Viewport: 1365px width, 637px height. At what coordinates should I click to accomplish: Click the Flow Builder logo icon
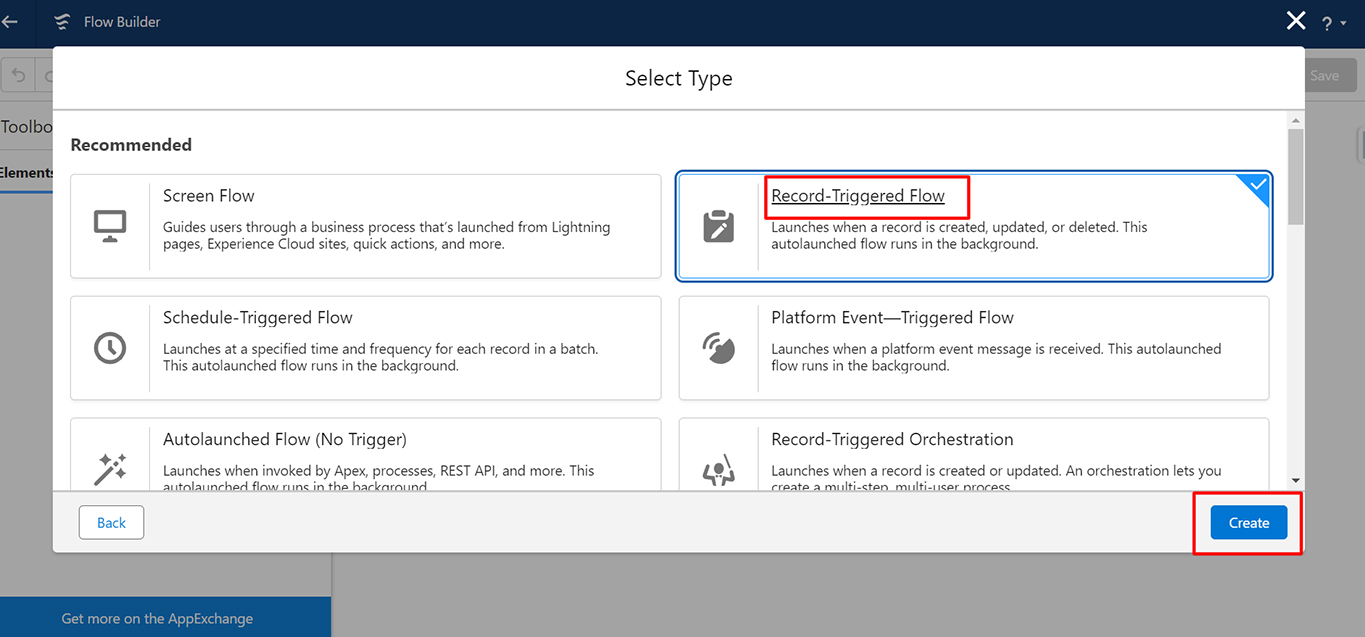click(63, 21)
